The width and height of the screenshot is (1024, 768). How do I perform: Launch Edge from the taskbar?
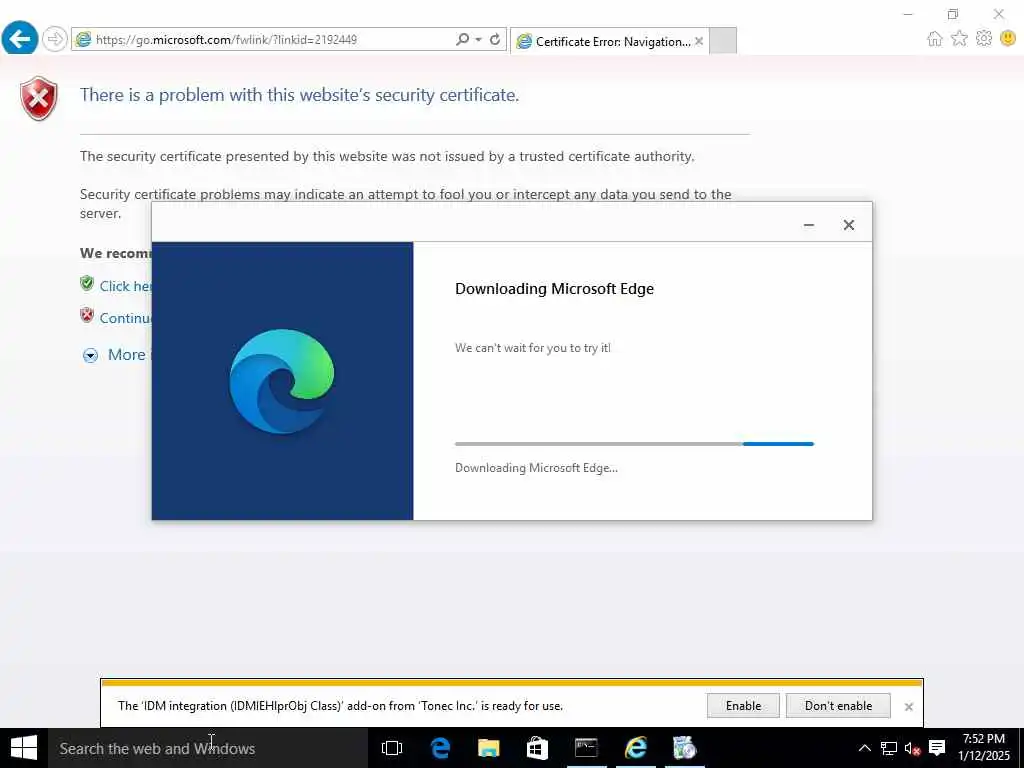[440, 748]
